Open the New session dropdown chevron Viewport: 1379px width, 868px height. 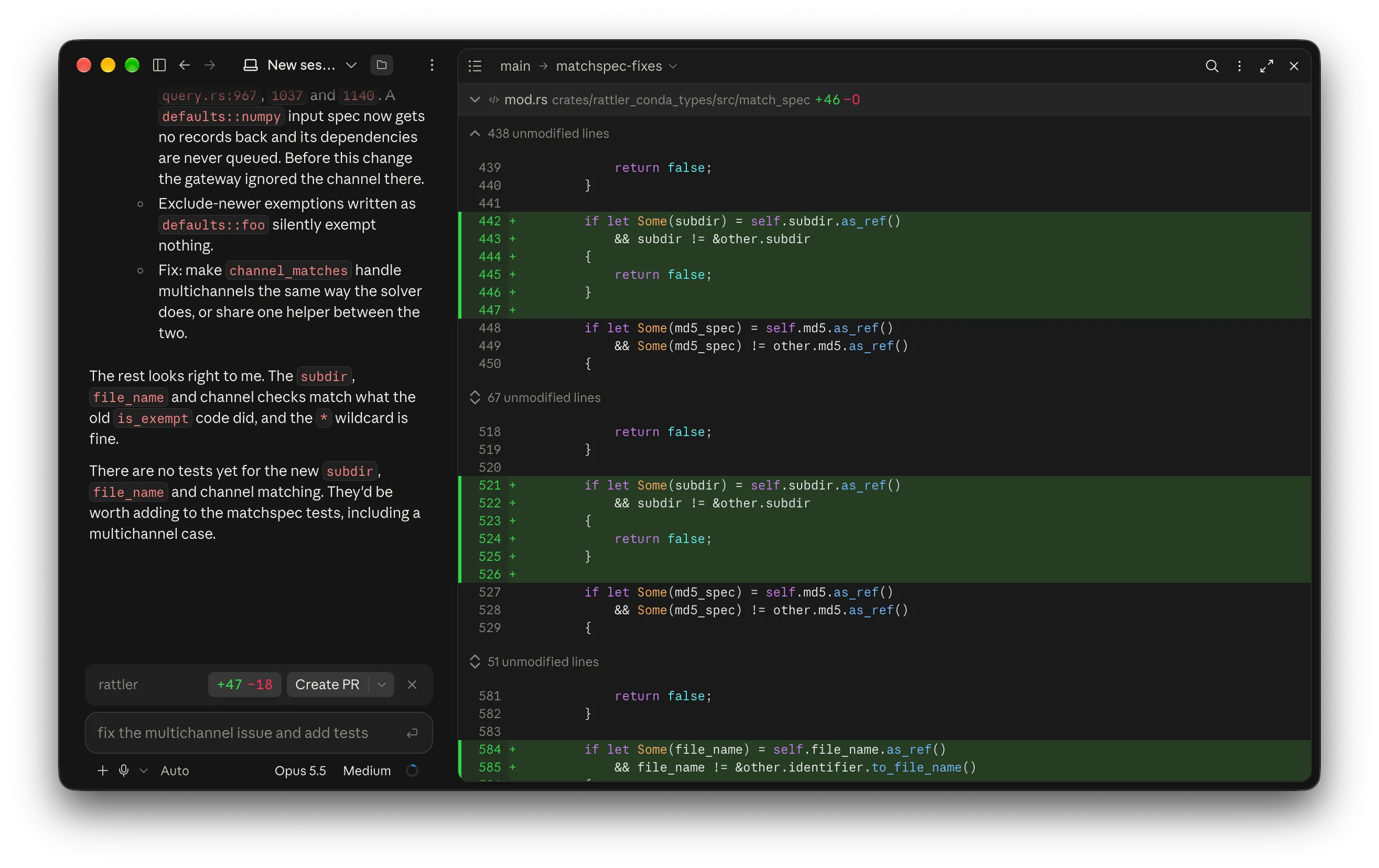click(x=351, y=66)
